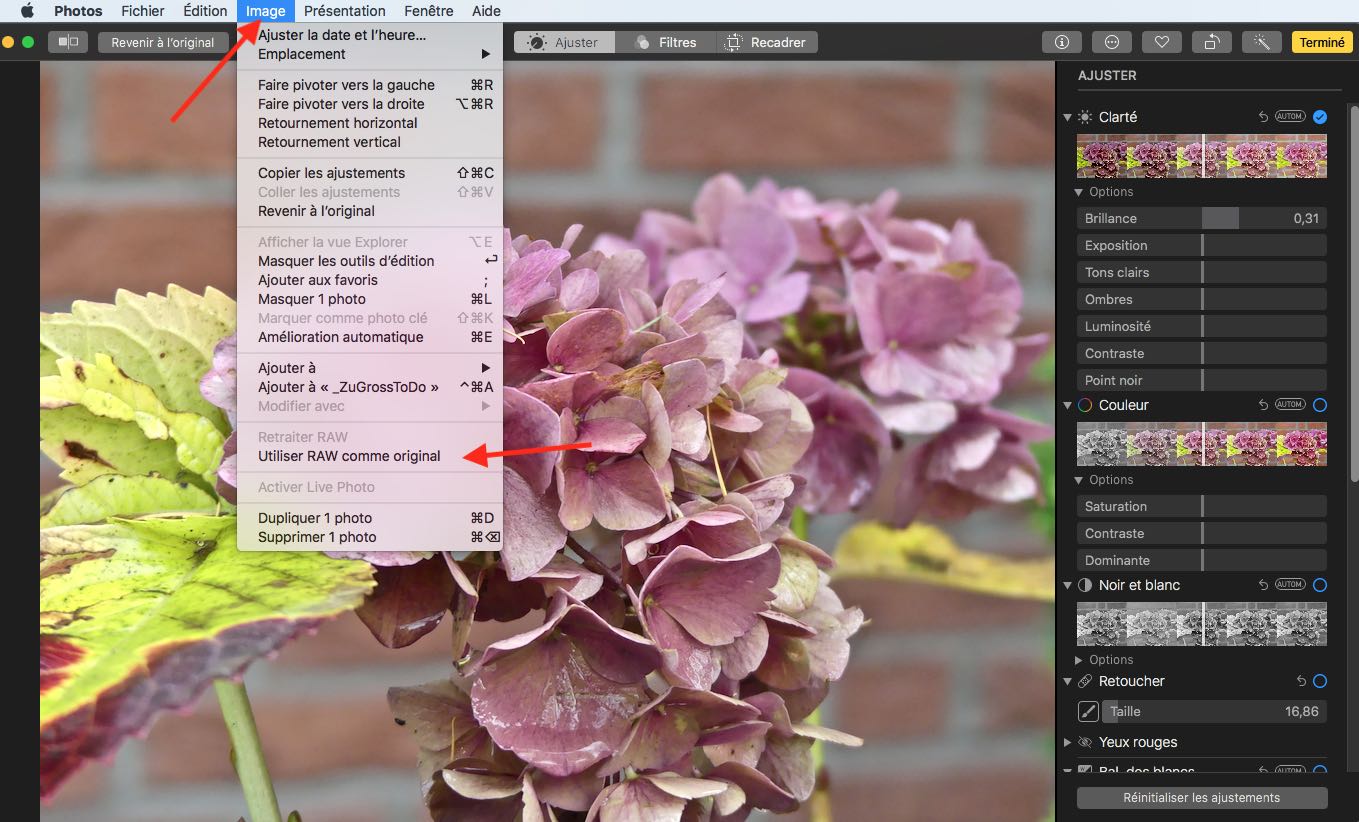Click the Dominante slider

(1202, 560)
